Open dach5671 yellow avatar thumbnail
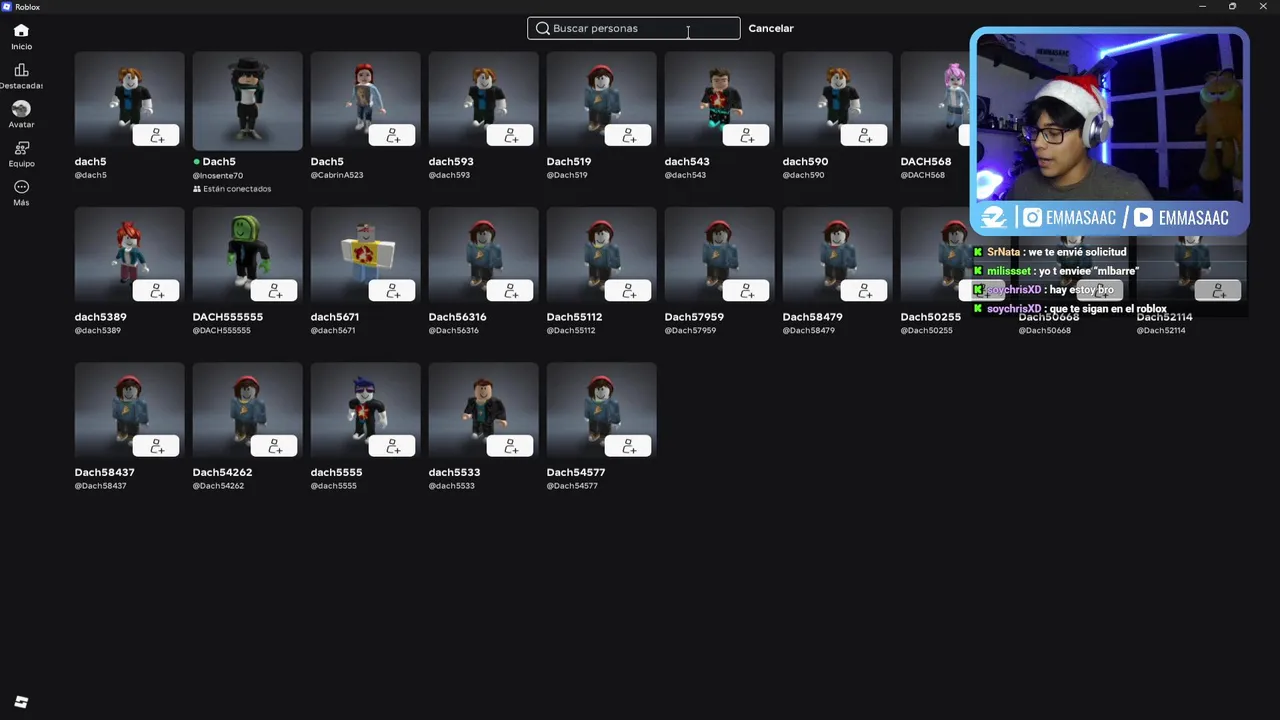1280x720 pixels. [365, 257]
